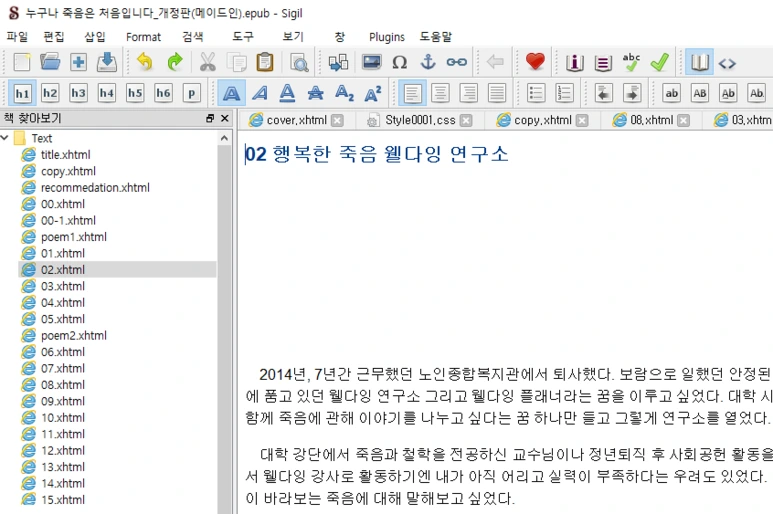Viewport: 773px width, 514px height.
Task: Open the Format menu
Action: coord(143,37)
